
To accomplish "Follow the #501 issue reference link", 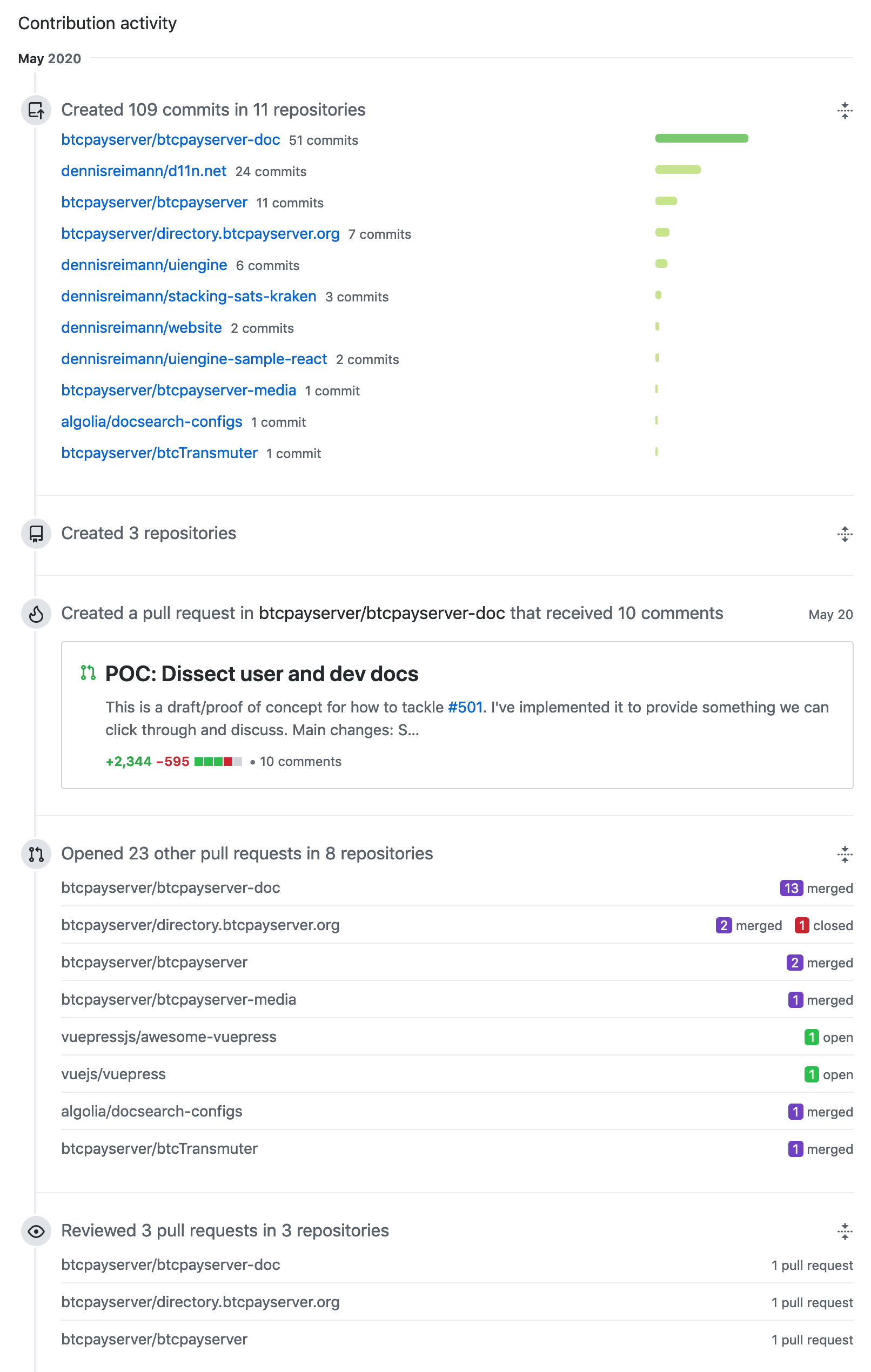I will point(465,707).
